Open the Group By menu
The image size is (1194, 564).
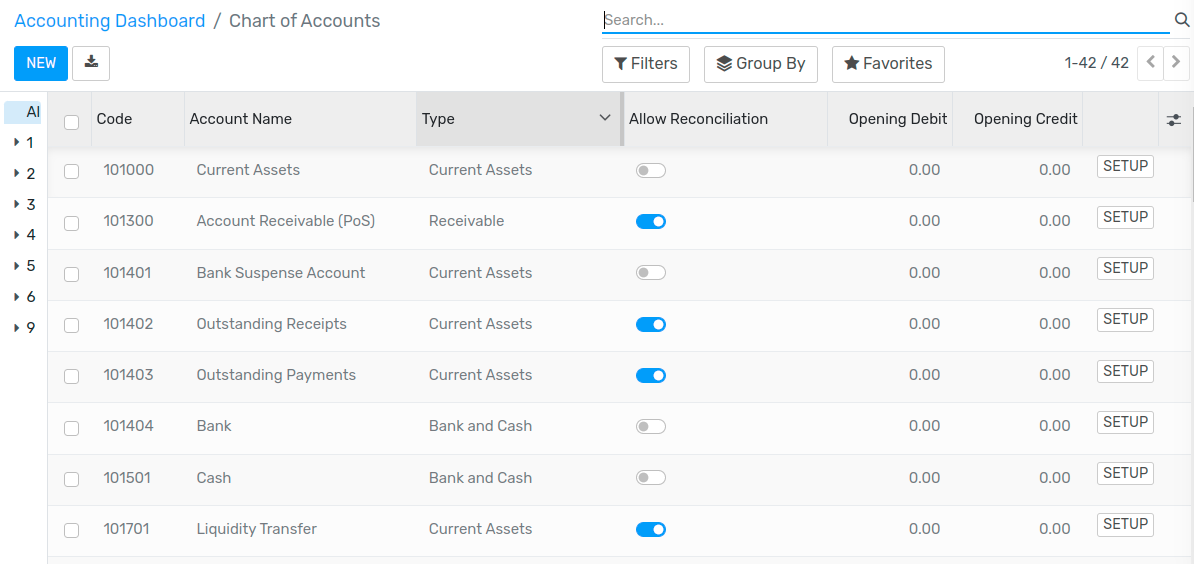(761, 64)
